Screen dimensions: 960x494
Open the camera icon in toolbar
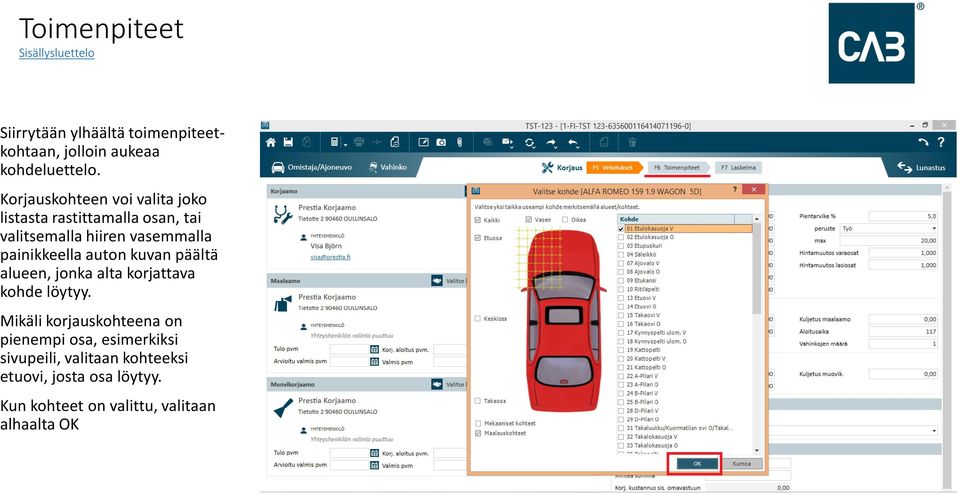pos(441,142)
